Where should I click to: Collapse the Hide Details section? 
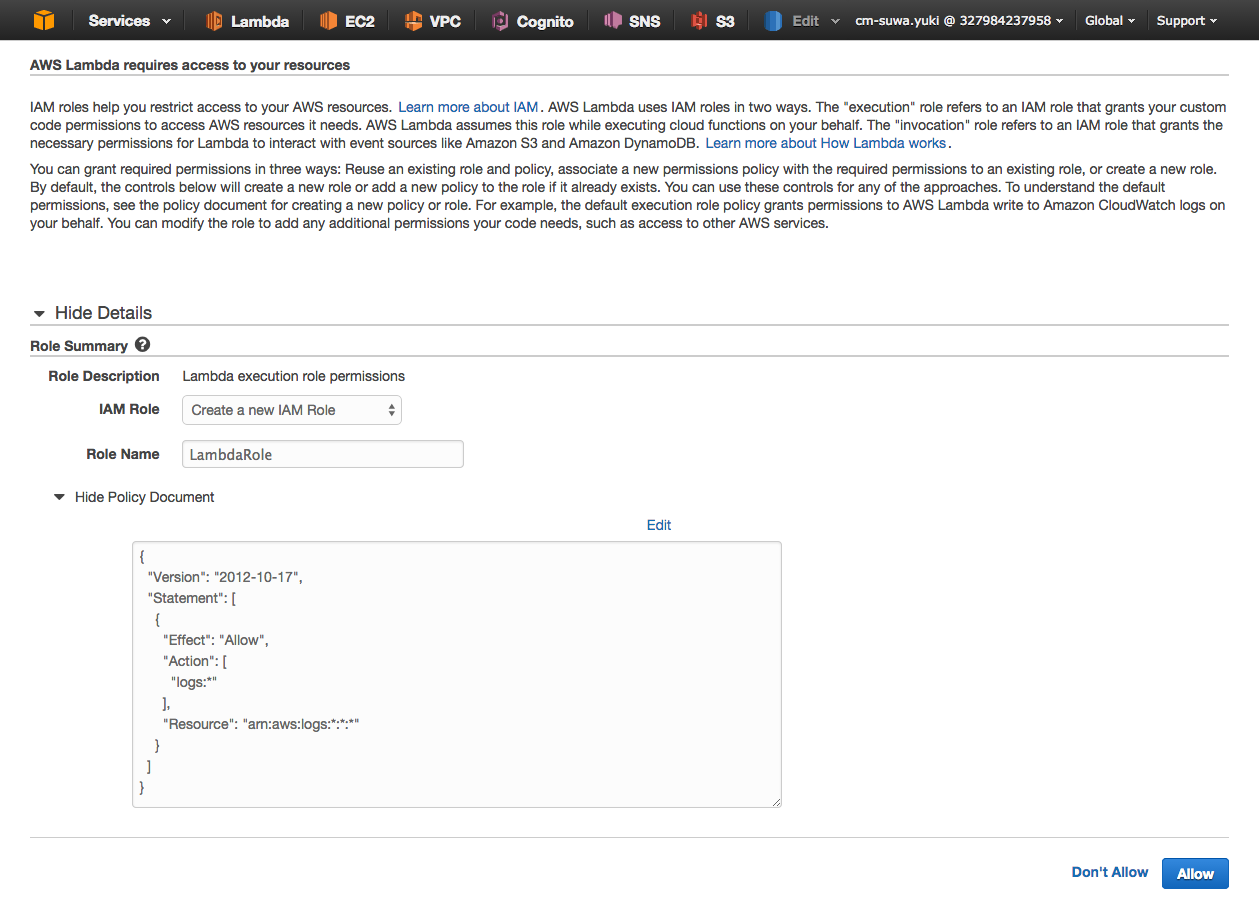pos(91,312)
